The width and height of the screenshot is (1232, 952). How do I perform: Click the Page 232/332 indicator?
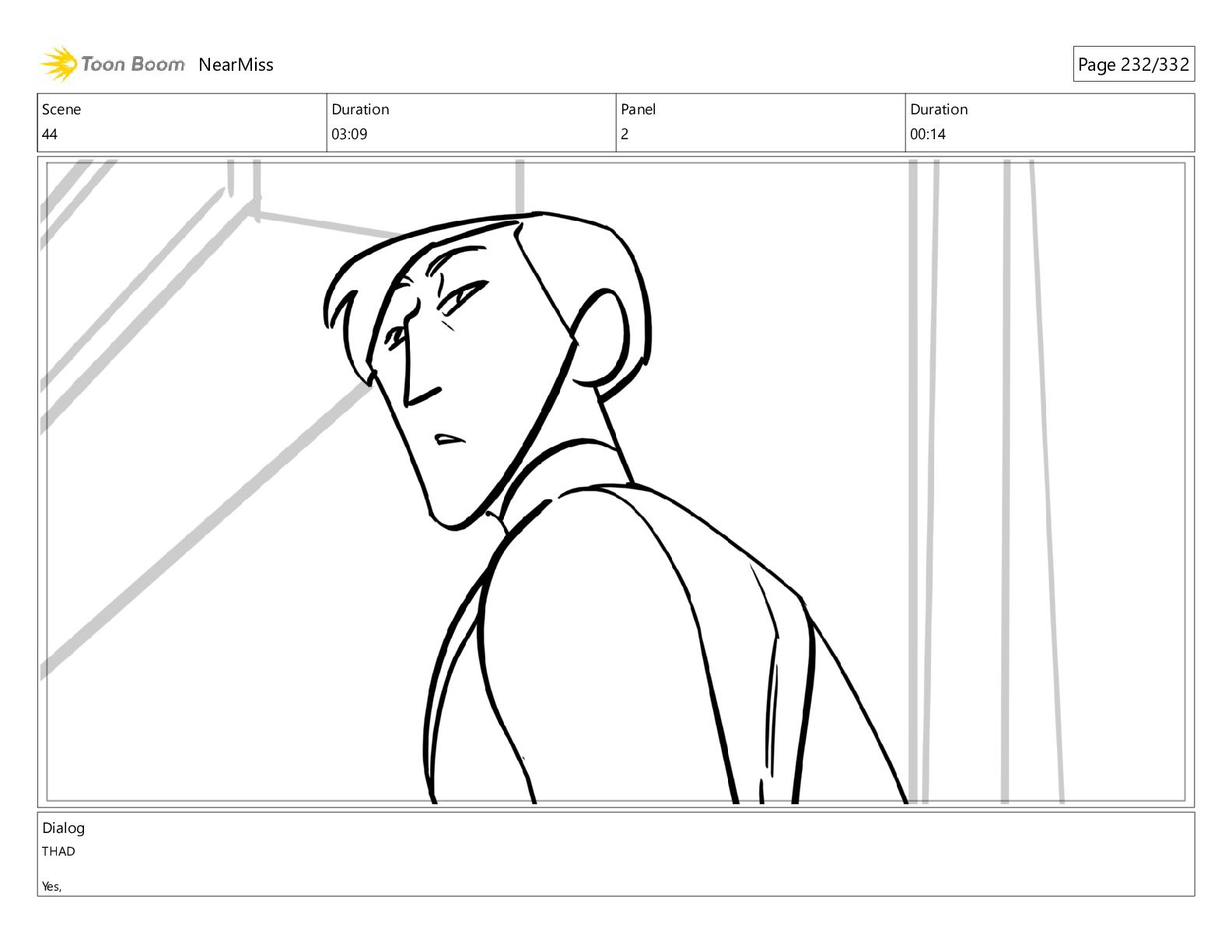coord(1133,65)
